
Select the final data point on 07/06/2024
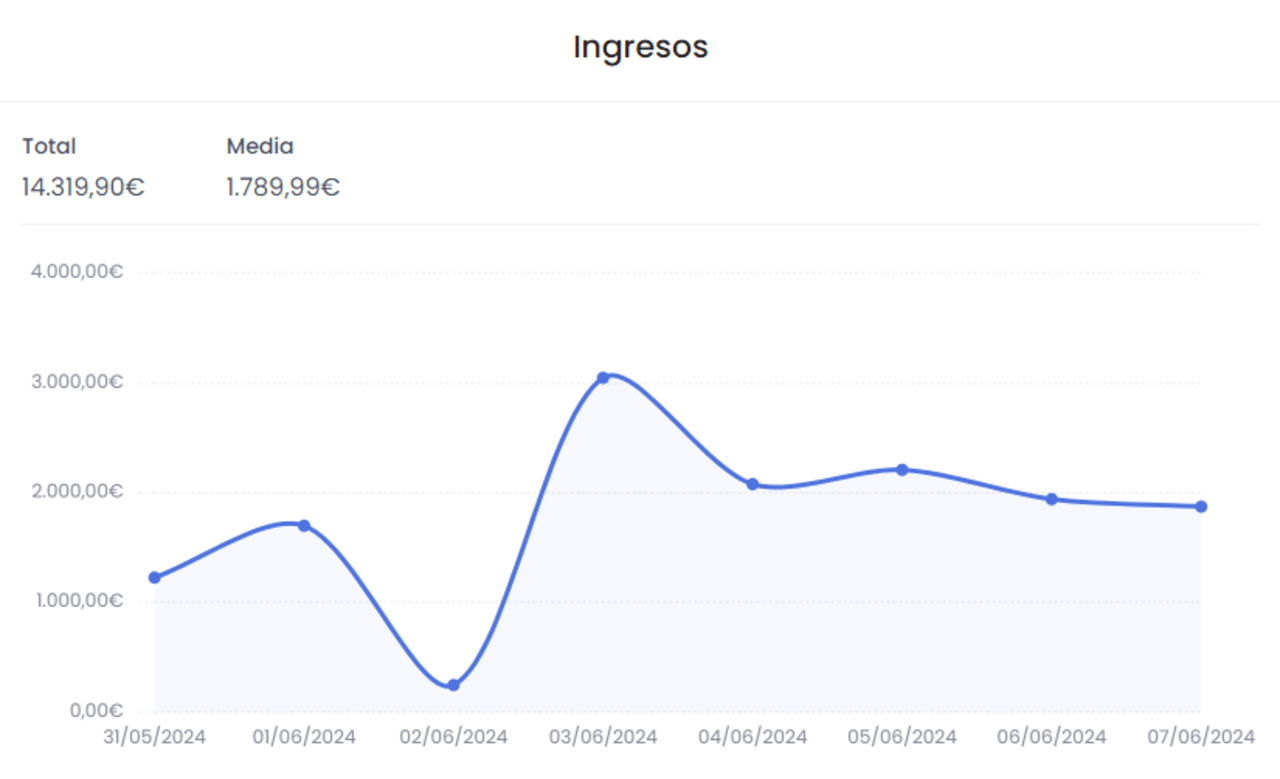(1201, 506)
